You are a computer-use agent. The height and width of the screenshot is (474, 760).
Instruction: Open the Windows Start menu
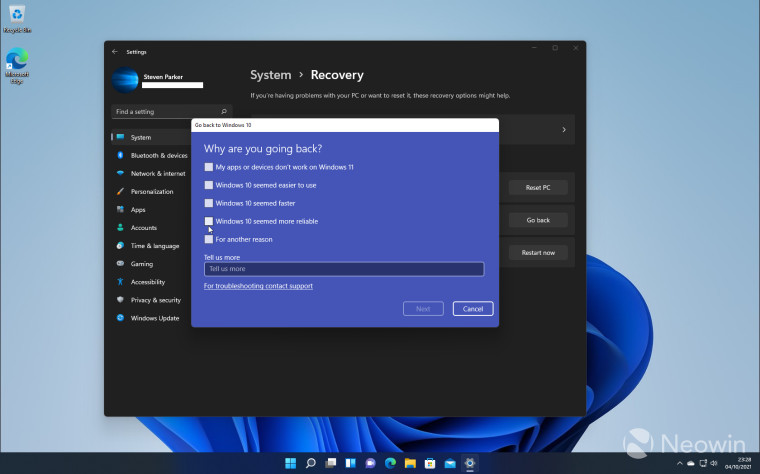tap(290, 463)
